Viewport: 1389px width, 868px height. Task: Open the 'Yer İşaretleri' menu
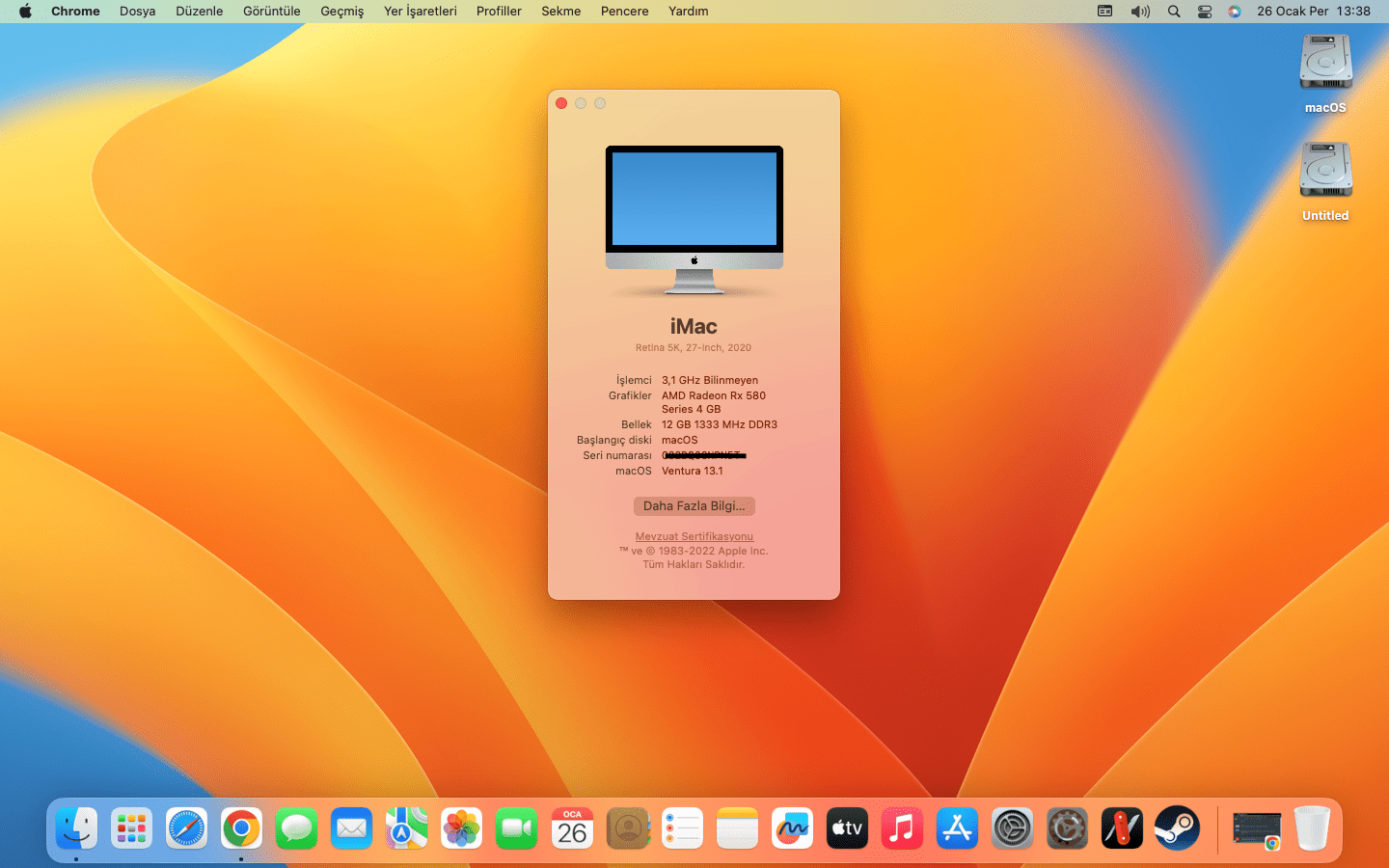tap(420, 12)
